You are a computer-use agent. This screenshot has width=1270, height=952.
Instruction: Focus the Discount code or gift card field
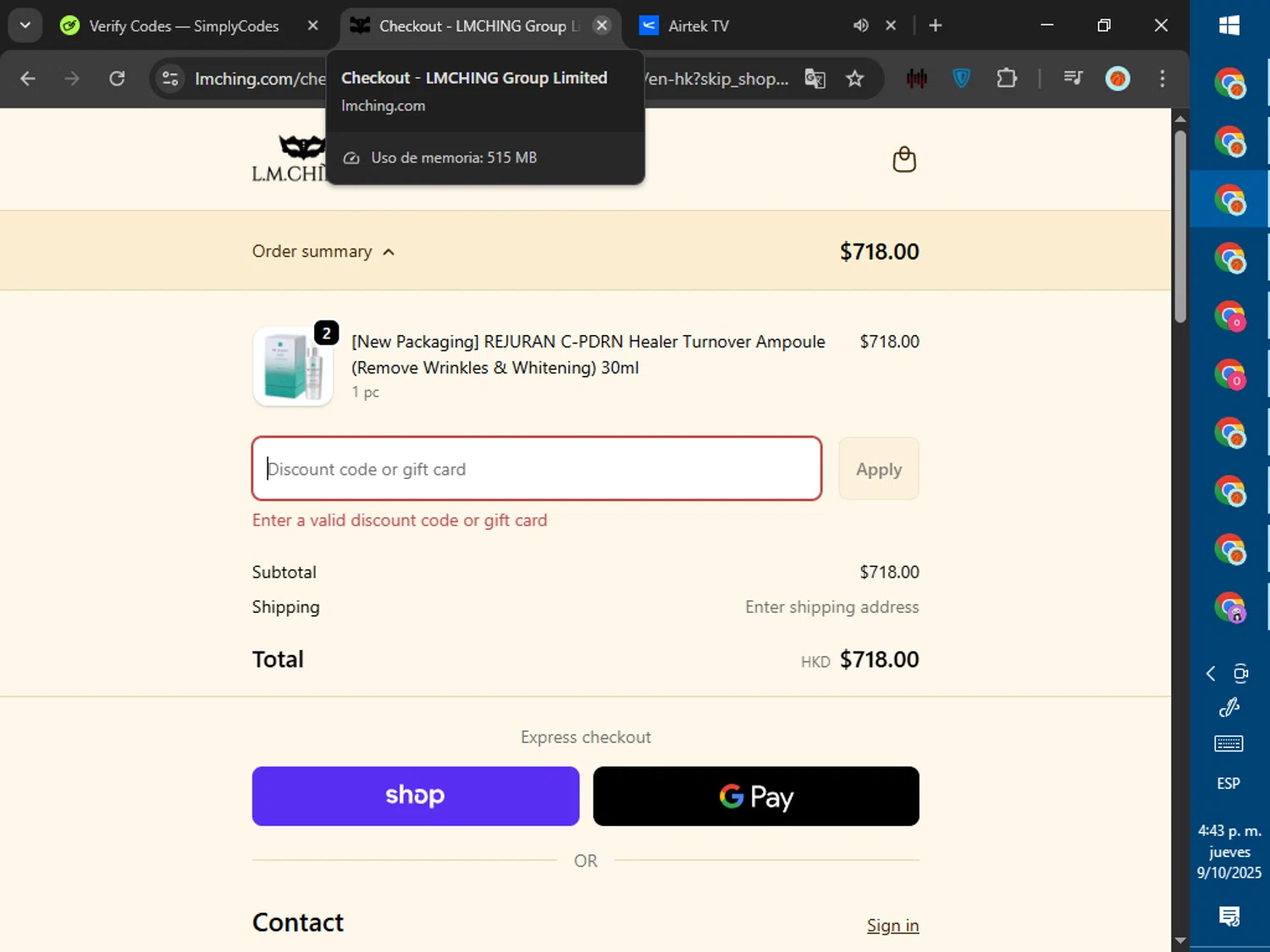(537, 469)
